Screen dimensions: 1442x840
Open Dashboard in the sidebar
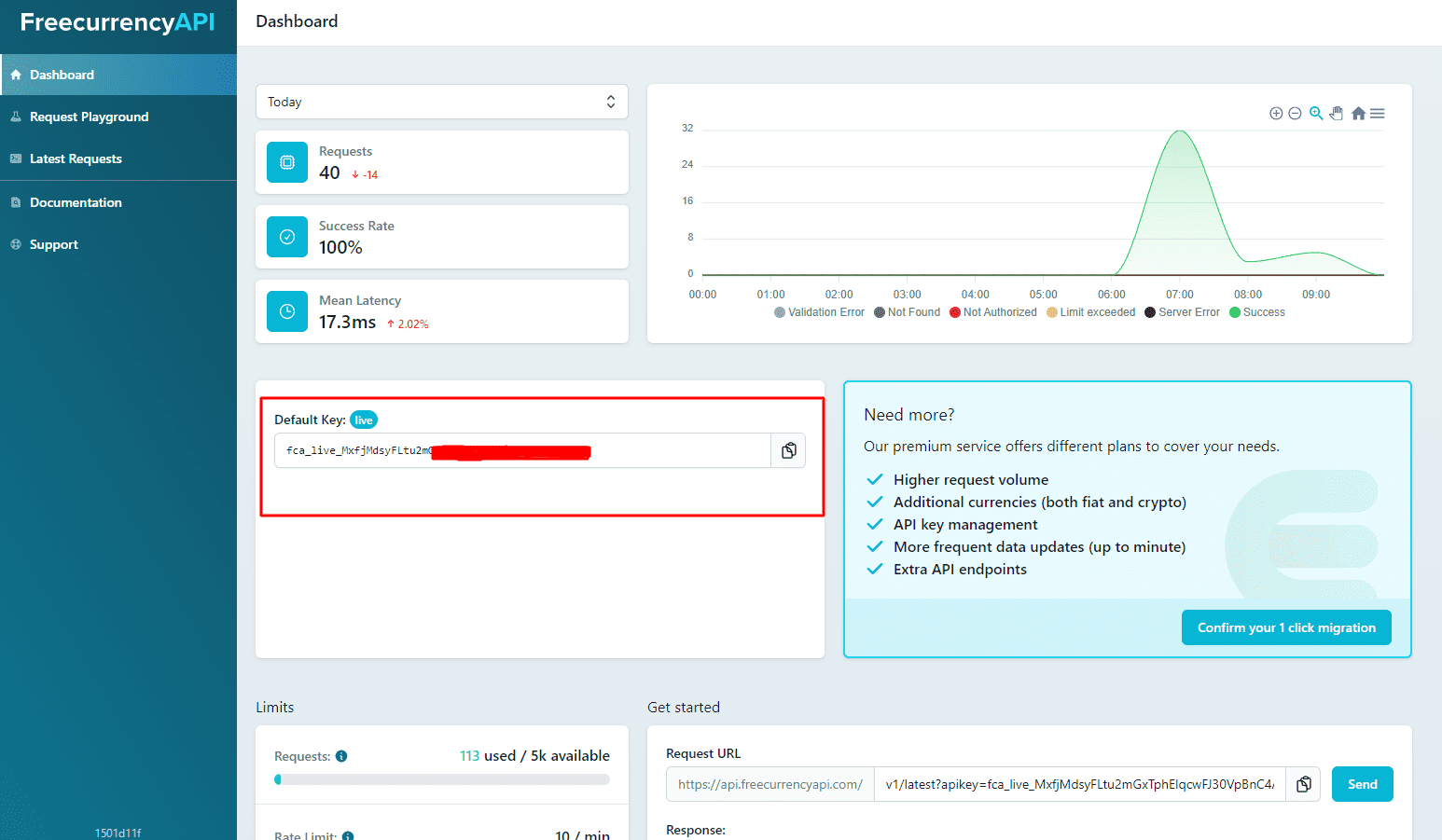(118, 75)
